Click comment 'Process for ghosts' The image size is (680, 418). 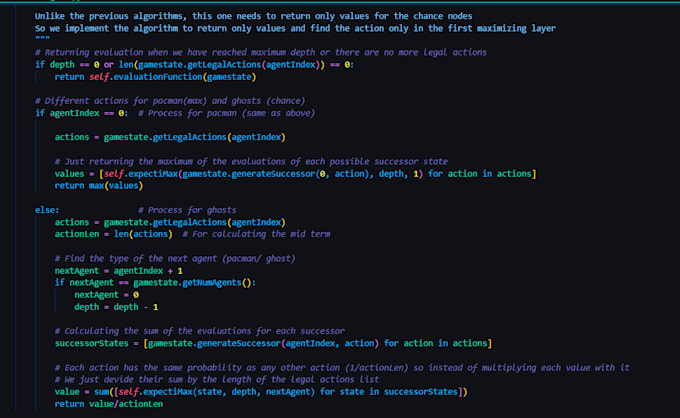point(187,210)
